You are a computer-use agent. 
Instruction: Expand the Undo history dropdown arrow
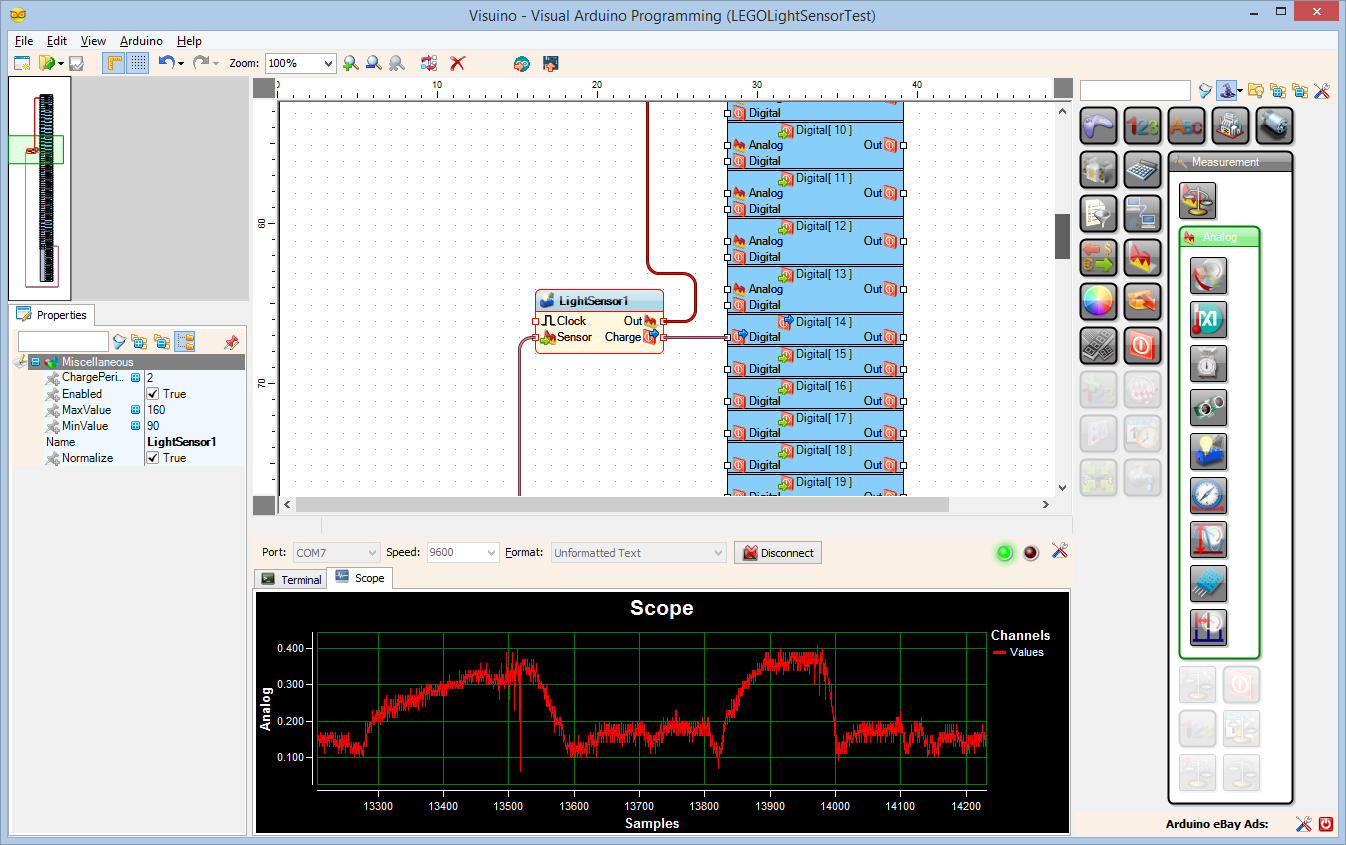pos(183,63)
